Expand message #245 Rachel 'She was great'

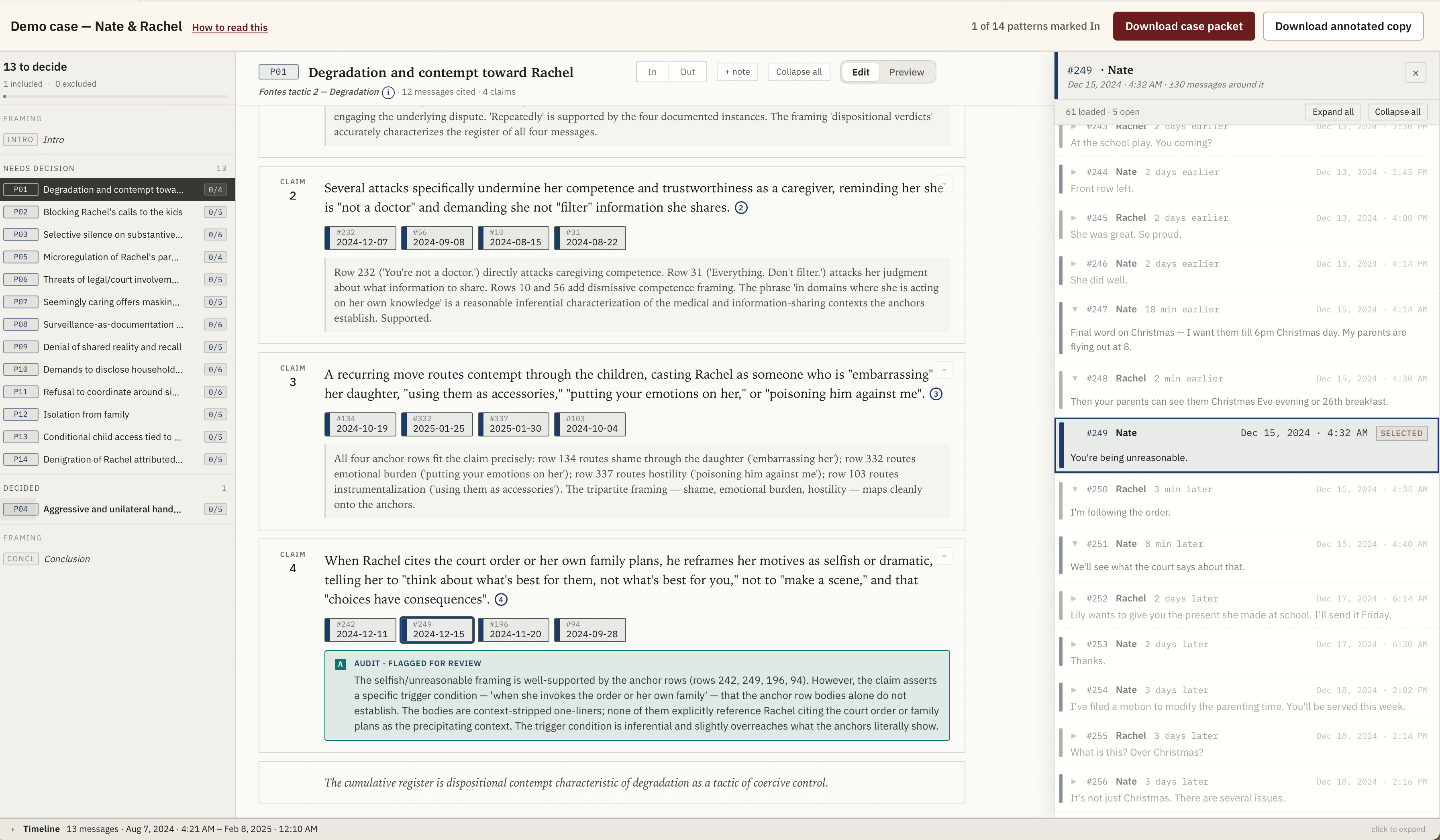[1074, 218]
